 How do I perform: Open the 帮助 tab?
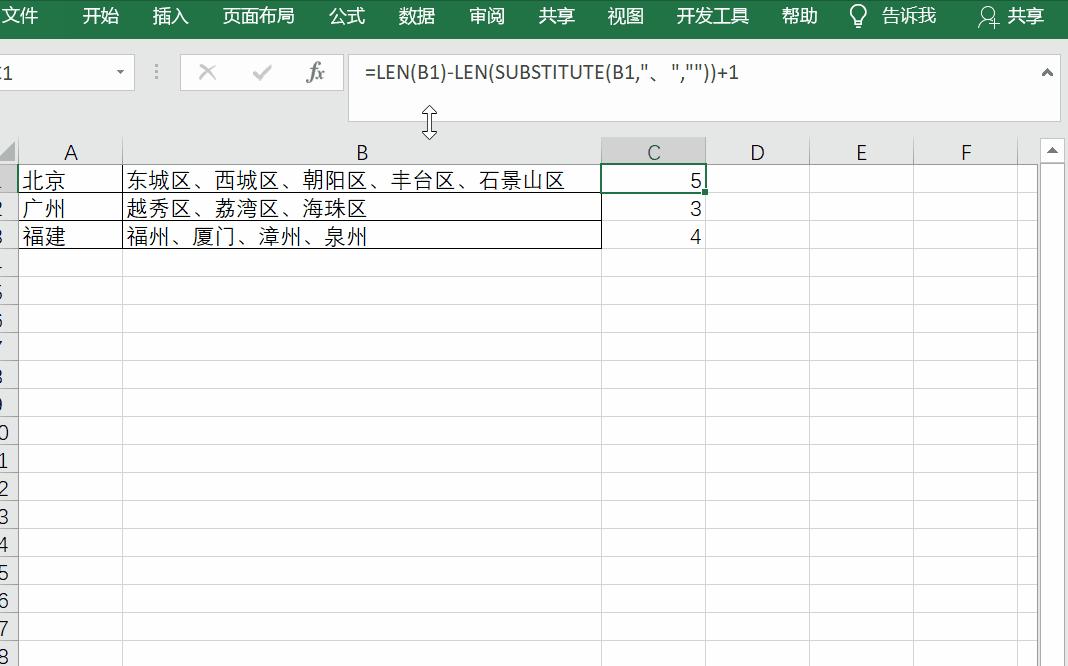799,16
